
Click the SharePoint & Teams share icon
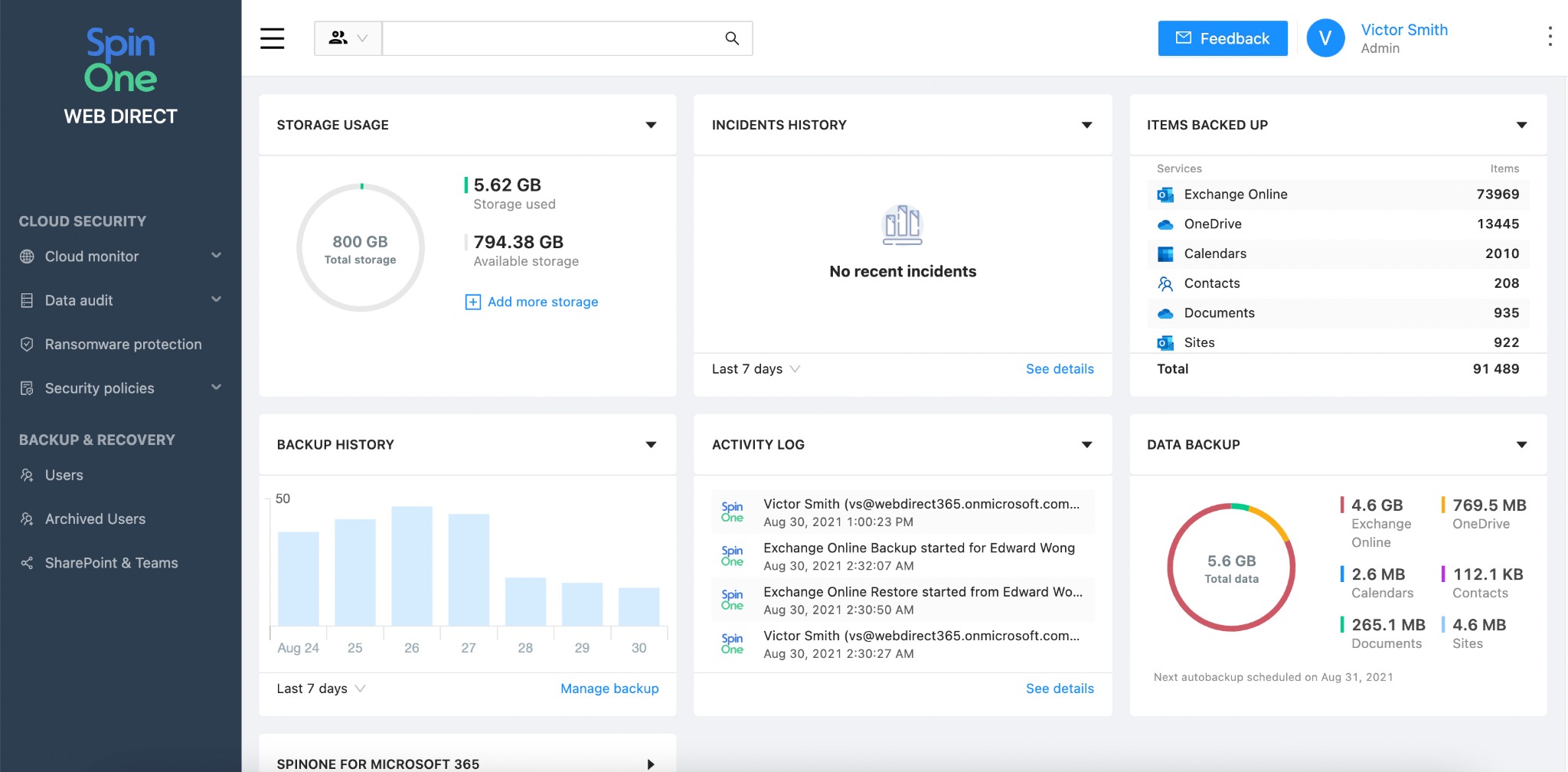coord(27,563)
